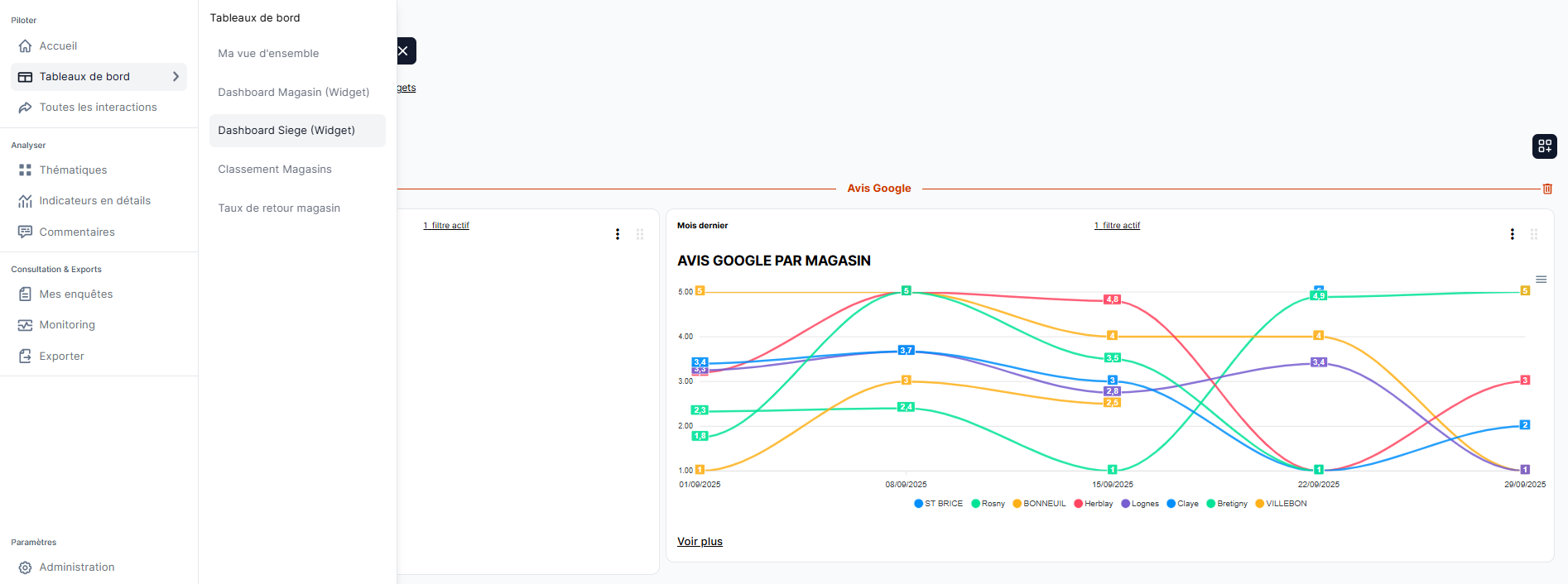Click the Lognes purple legend color dot

click(x=1125, y=504)
